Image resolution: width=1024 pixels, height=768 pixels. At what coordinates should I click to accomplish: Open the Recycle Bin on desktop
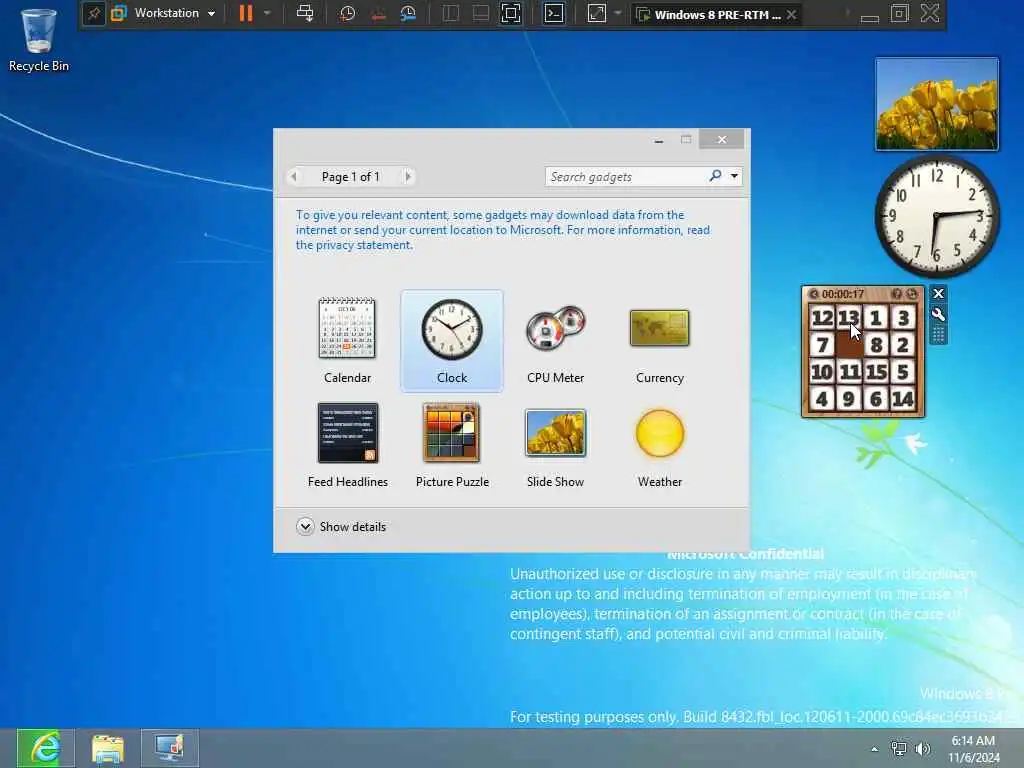pos(38,39)
